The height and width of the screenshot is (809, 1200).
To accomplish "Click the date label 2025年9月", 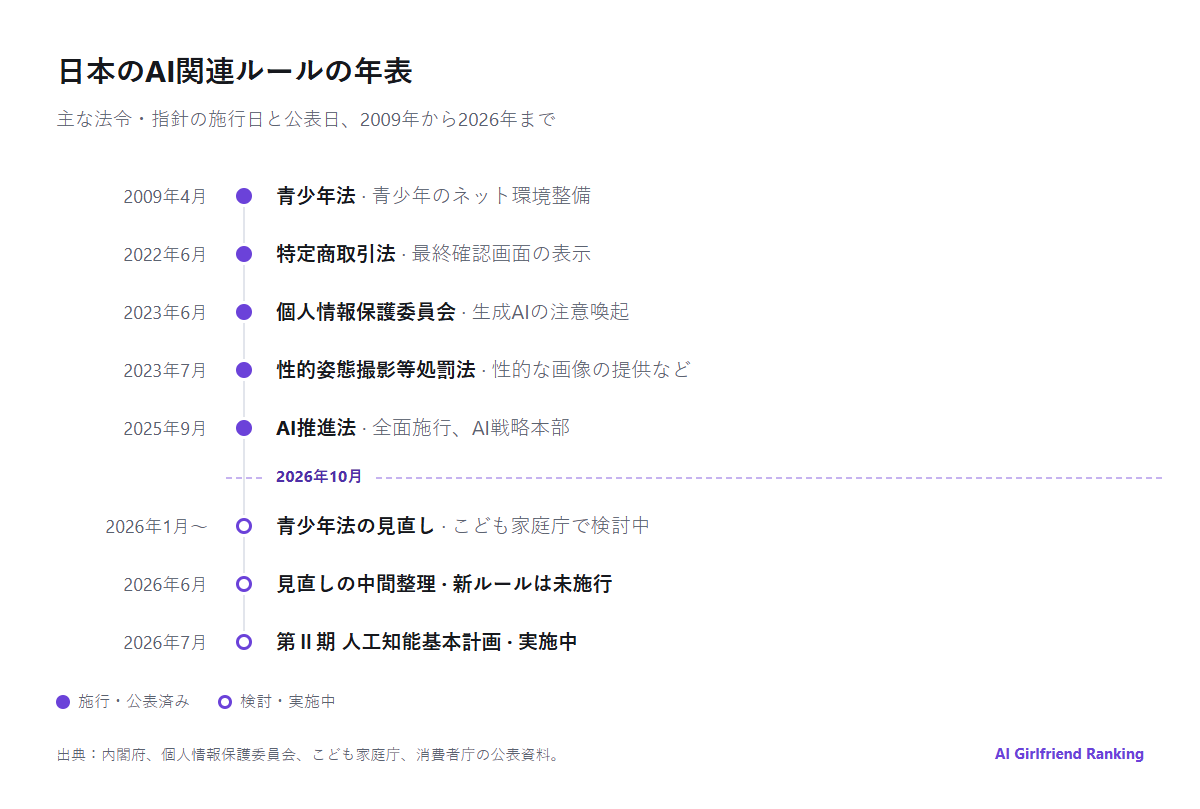I will pos(165,428).
